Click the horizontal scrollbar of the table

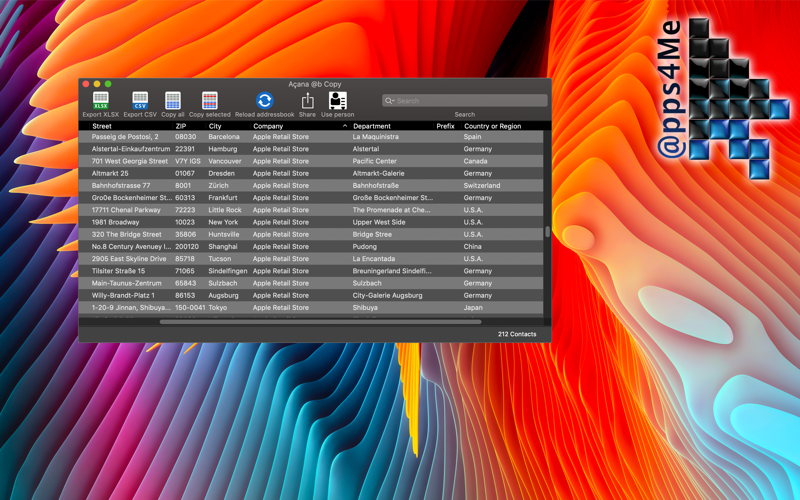pos(320,322)
